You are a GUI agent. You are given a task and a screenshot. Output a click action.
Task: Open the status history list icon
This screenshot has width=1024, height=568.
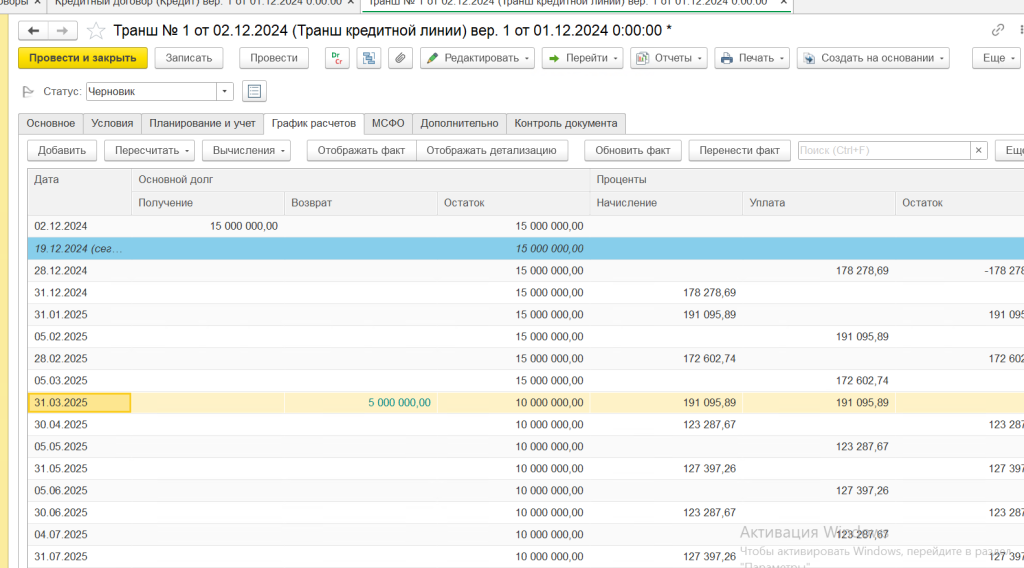254,91
